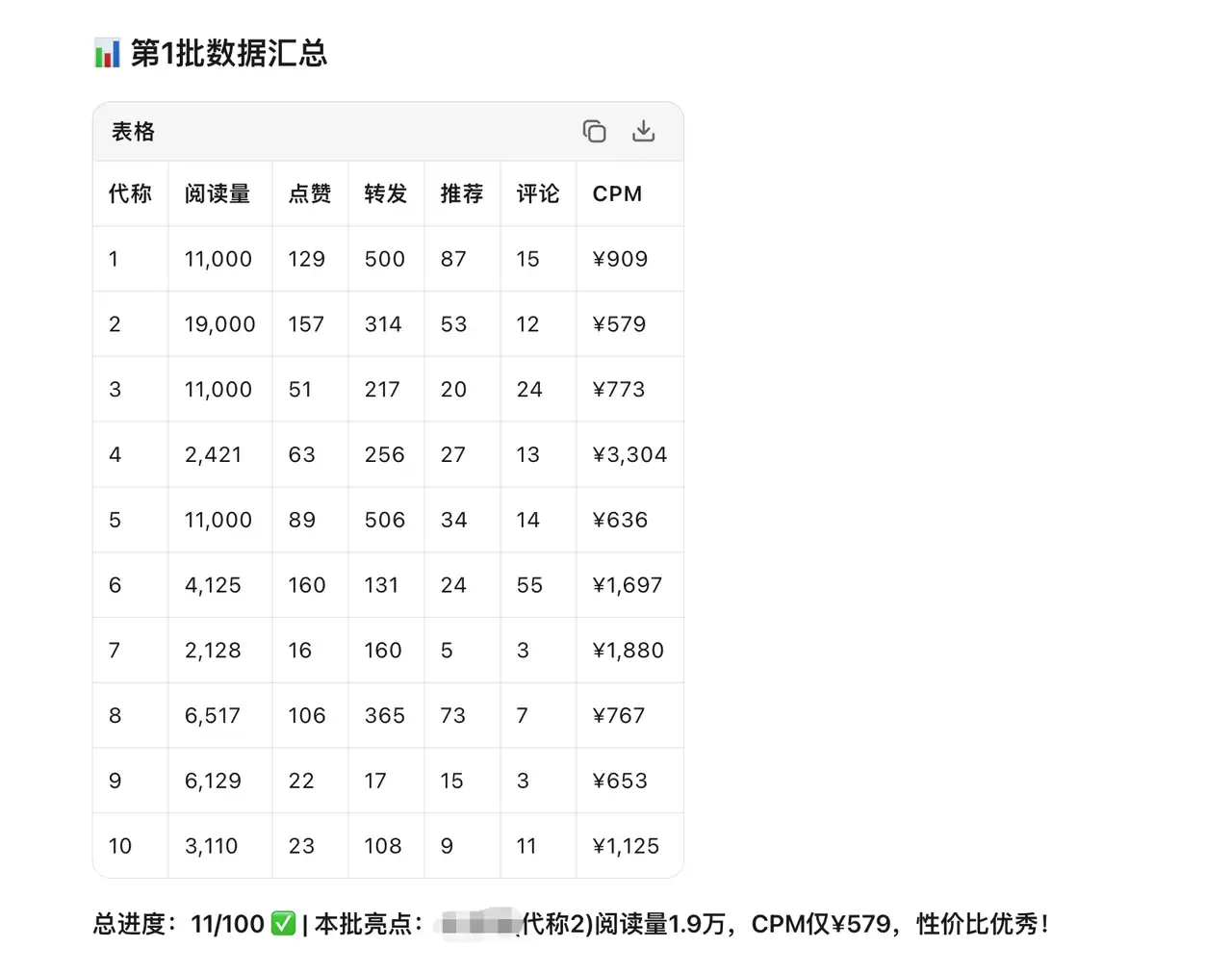Image resolution: width=1232 pixels, height=973 pixels.
Task: Click the blurred name before 代称2
Action: (x=478, y=924)
